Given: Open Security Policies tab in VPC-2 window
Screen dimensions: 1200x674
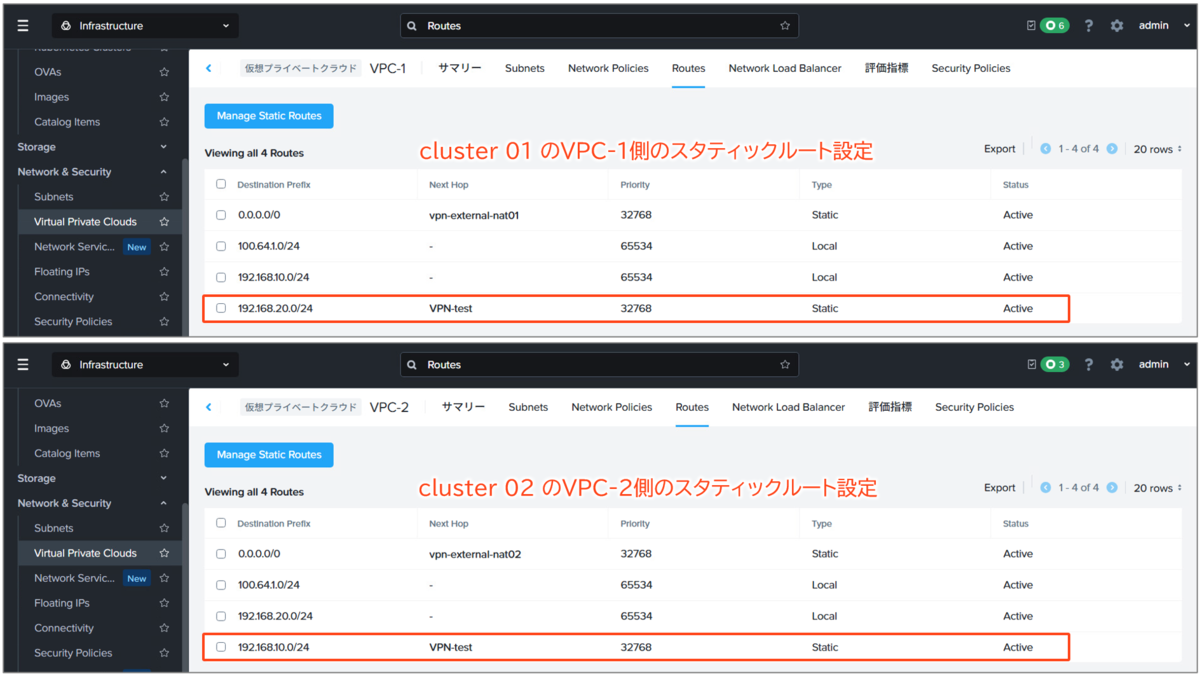Looking at the screenshot, I should point(974,407).
